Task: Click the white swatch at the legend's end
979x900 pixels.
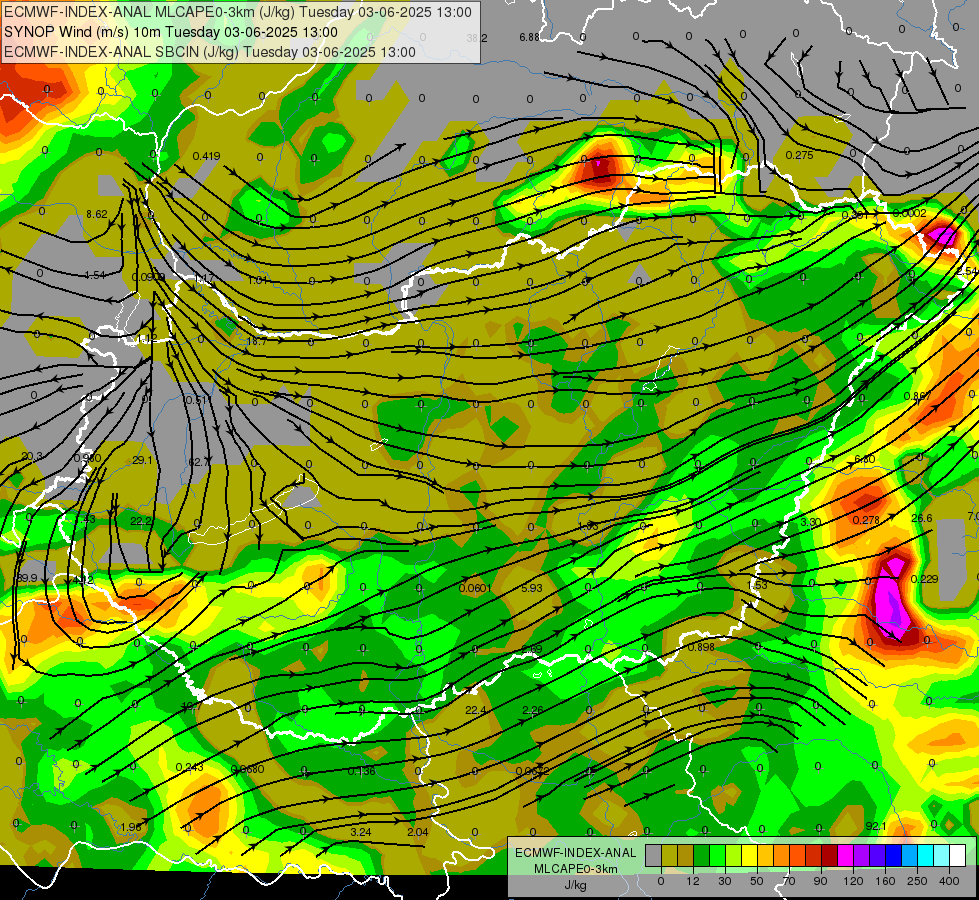Action: (957, 855)
